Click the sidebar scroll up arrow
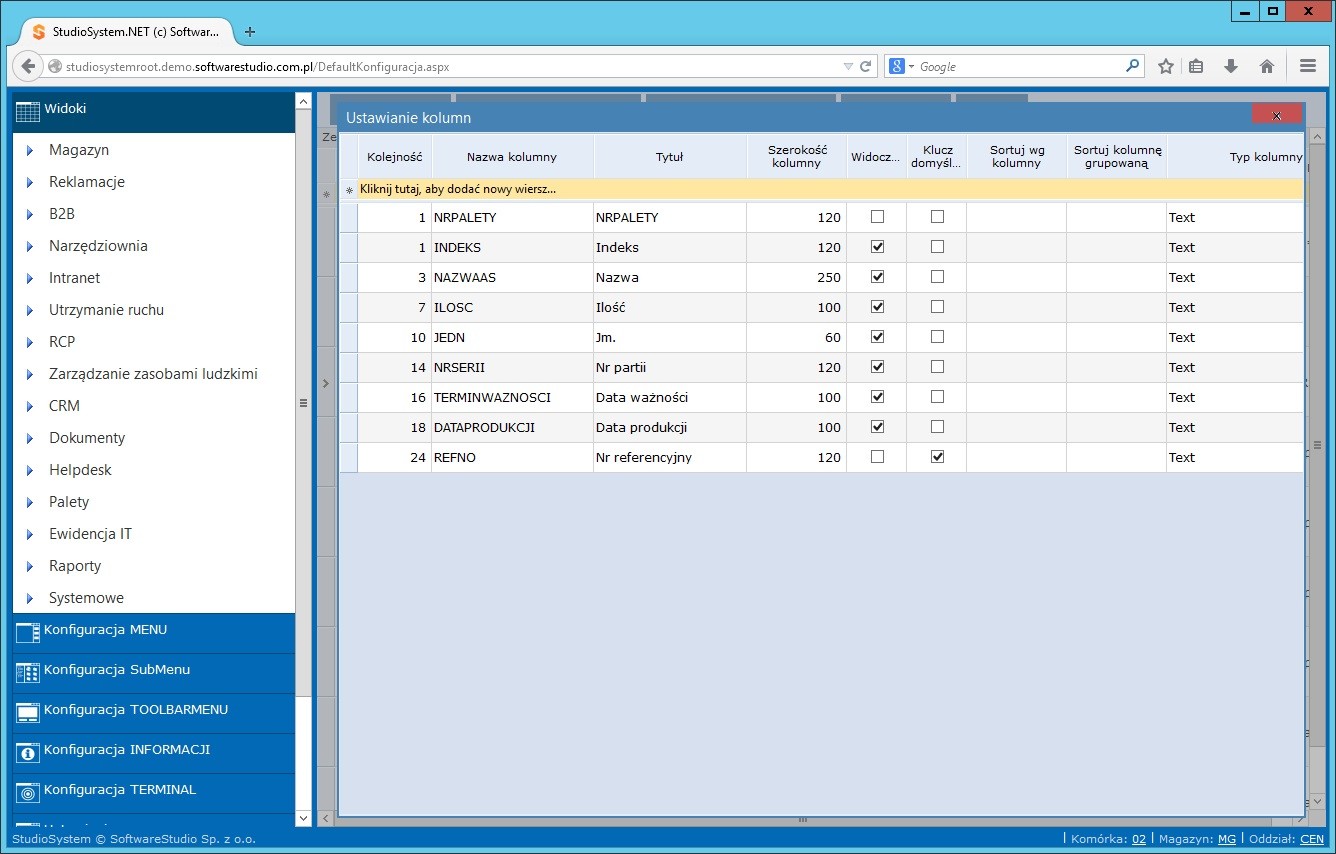 tap(304, 101)
